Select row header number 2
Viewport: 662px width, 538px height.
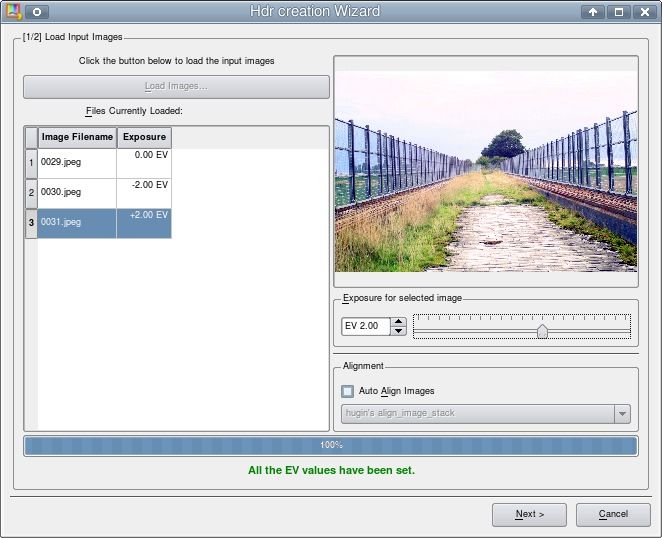point(31,193)
